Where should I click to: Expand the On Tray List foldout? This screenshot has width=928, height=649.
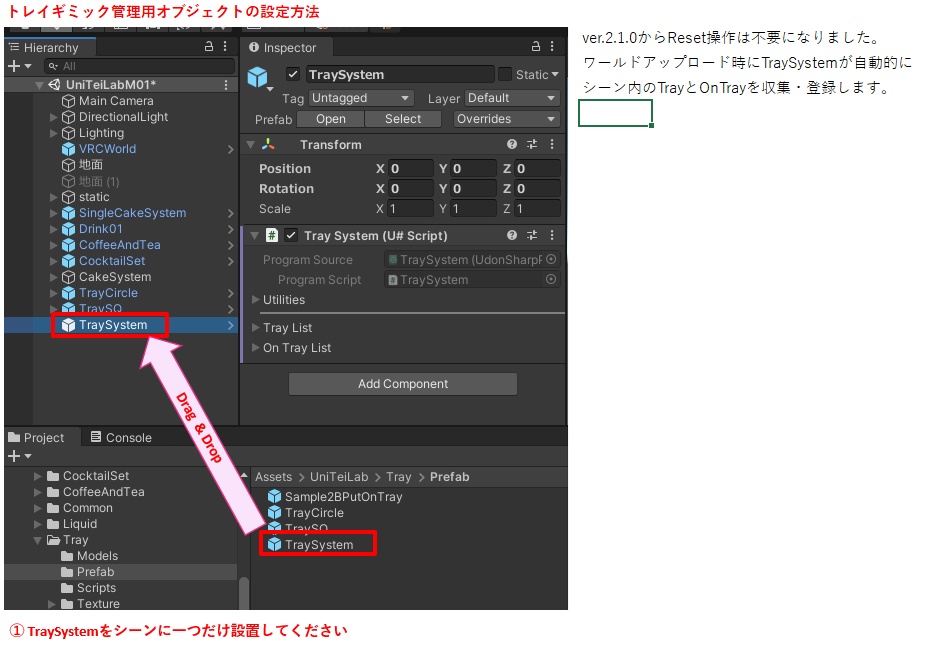[x=256, y=348]
